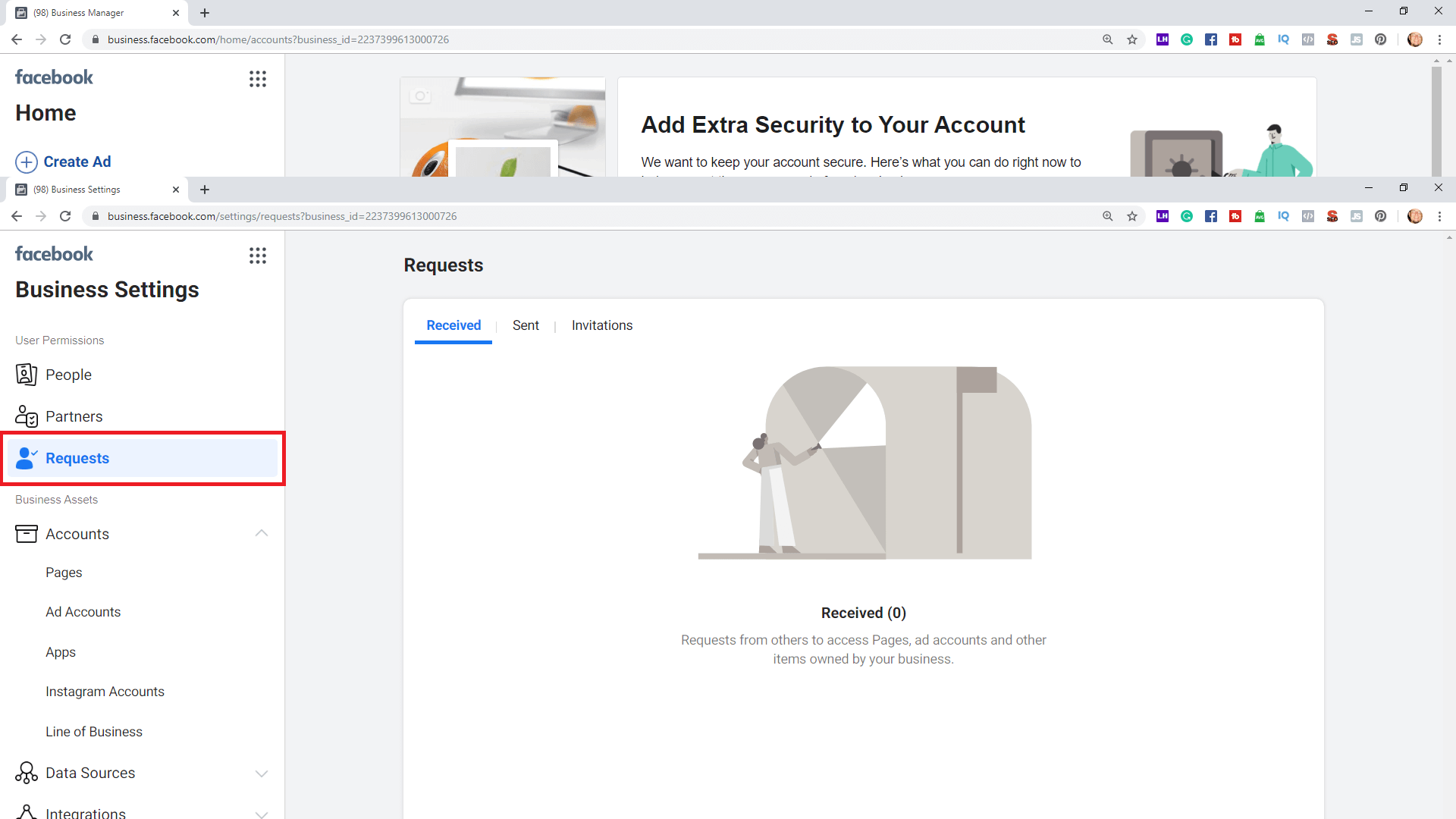
Task: Click the top window's vertical scrollbar
Action: (1436, 121)
